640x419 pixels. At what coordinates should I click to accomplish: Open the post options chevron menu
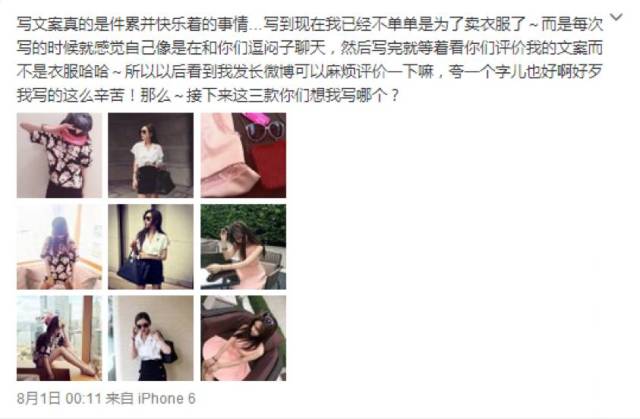(616, 17)
